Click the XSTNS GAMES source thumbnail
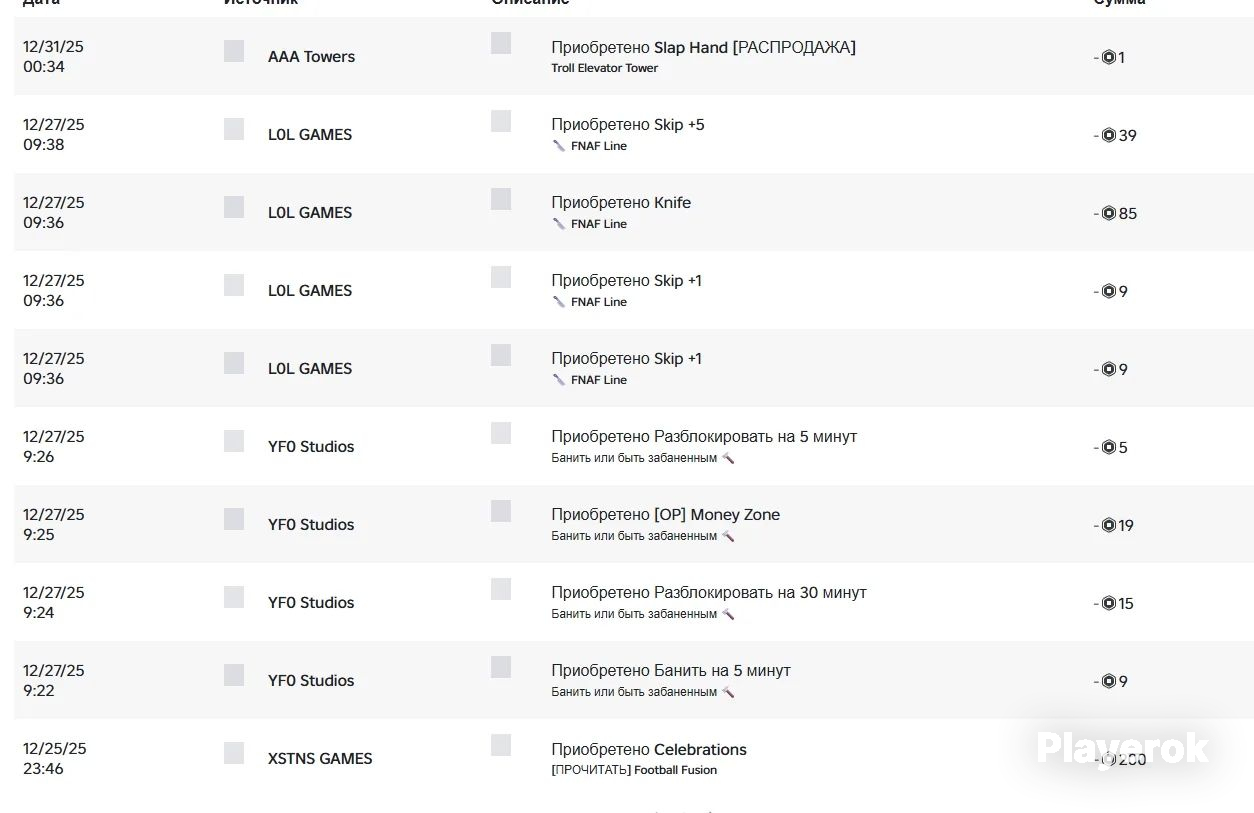 [234, 753]
